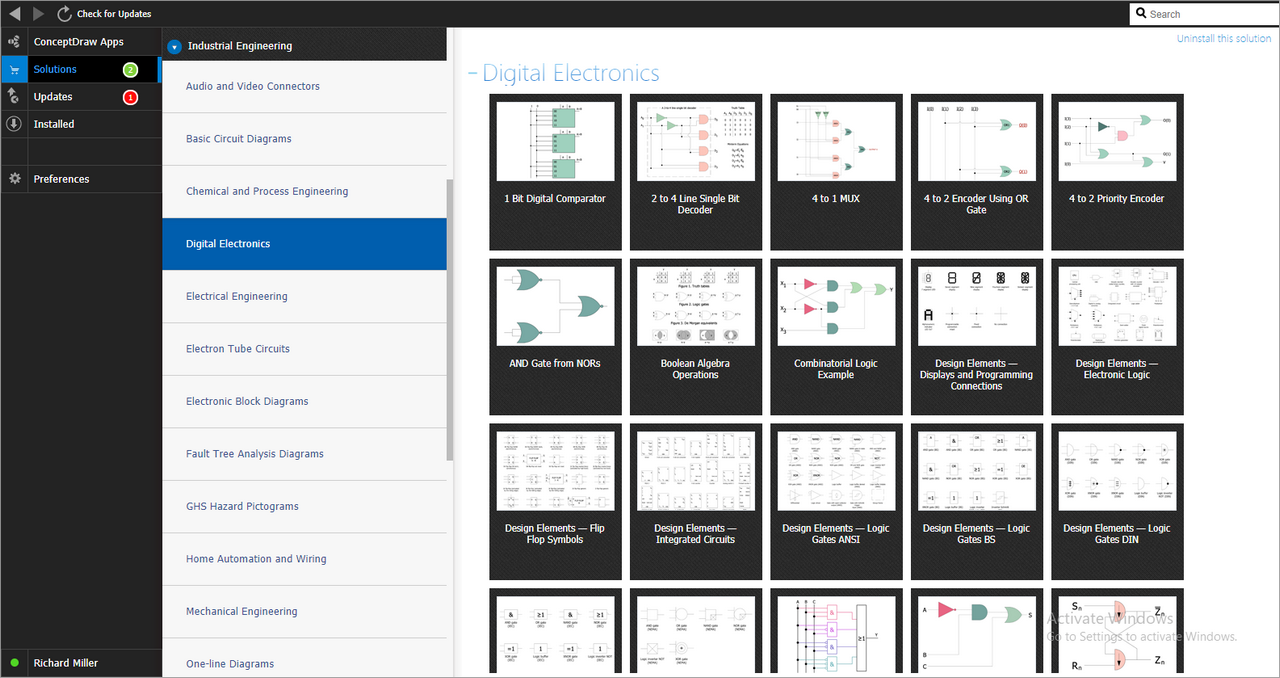Image resolution: width=1280 pixels, height=678 pixels.
Task: Select Chemical and Process Engineering
Action: tap(304, 191)
